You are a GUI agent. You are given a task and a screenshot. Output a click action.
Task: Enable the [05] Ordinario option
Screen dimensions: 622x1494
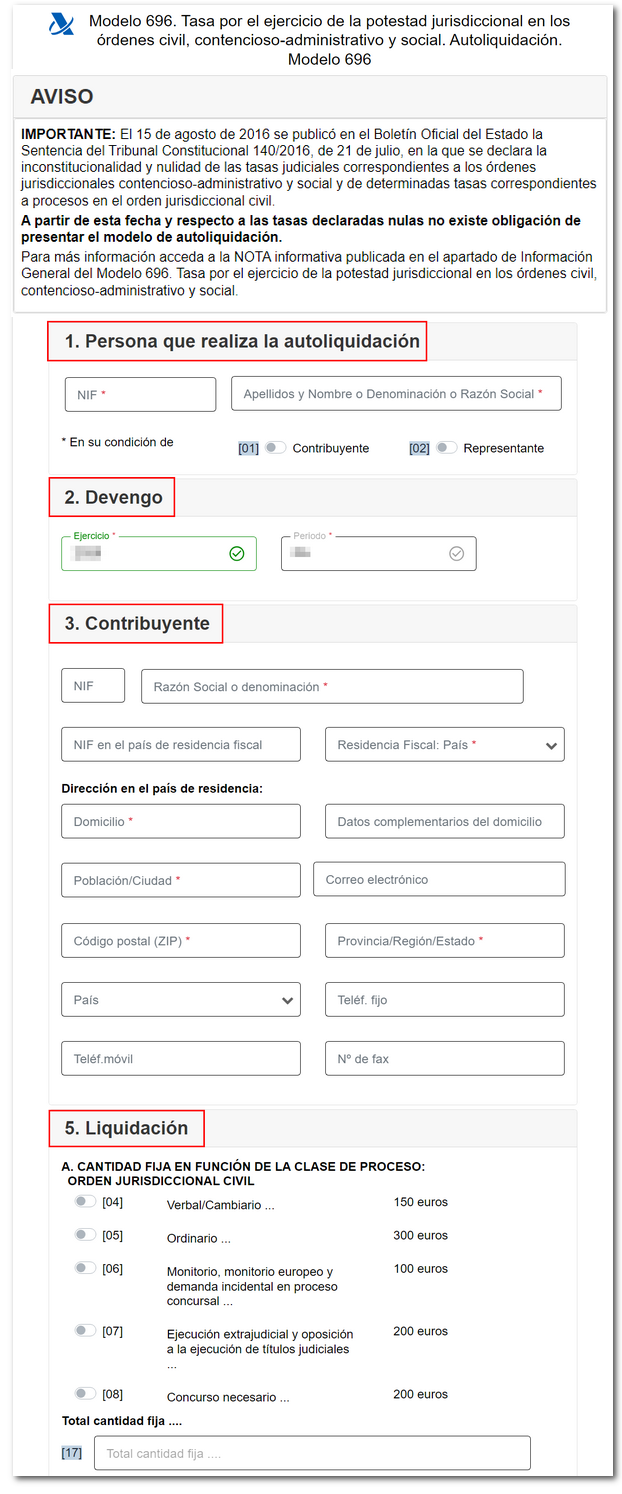click(x=85, y=1235)
